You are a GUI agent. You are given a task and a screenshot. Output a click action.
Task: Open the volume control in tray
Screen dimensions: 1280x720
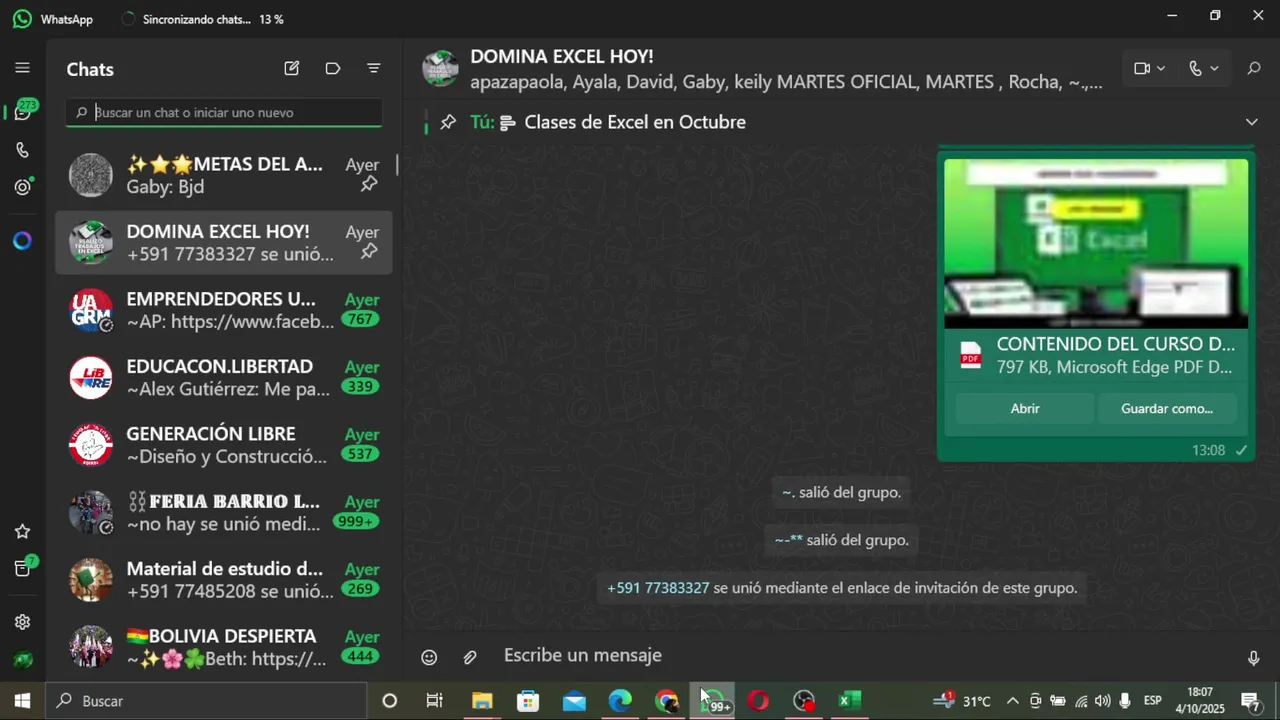point(1102,701)
